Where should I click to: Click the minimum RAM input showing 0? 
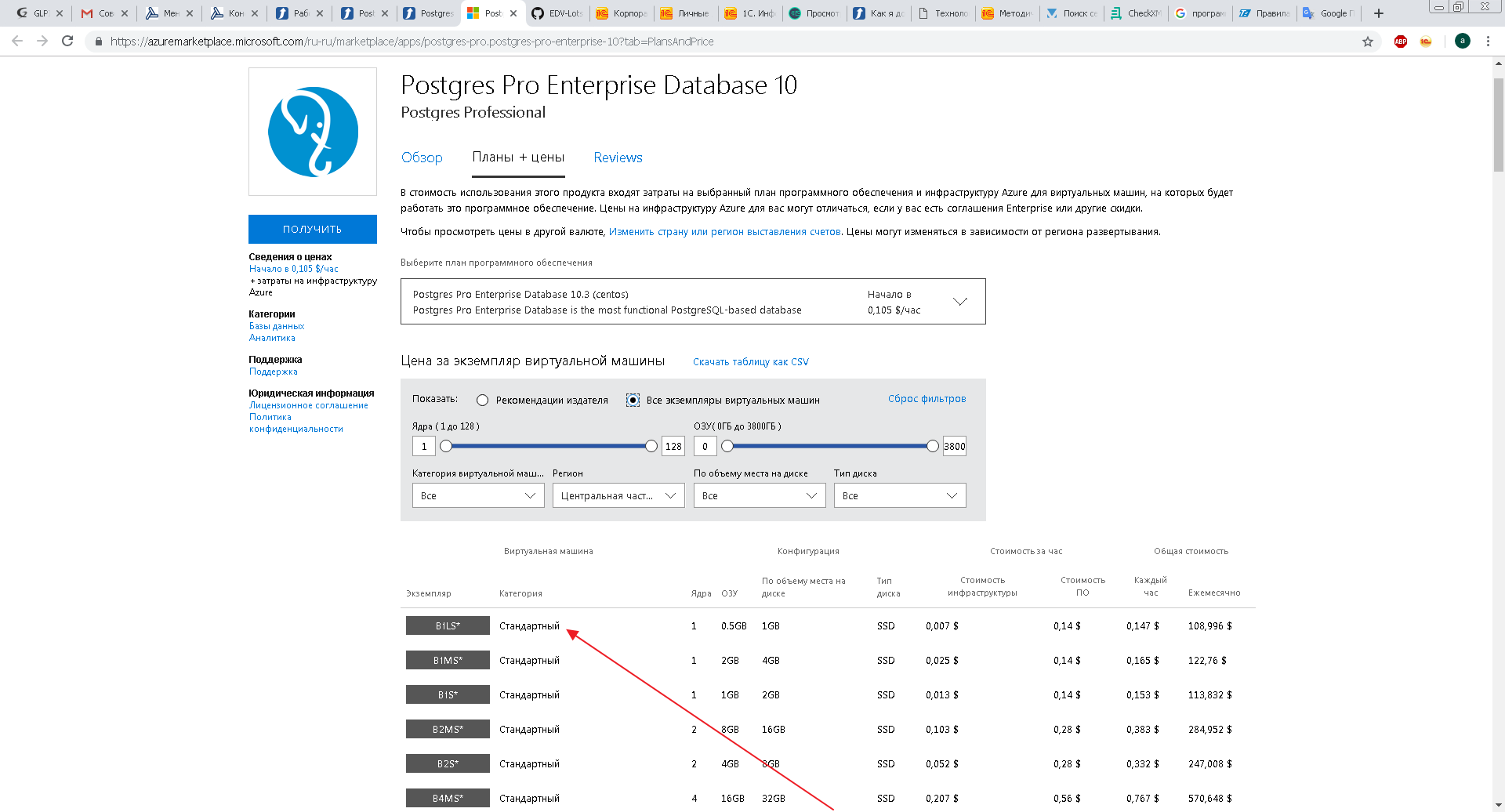pyautogui.click(x=705, y=447)
